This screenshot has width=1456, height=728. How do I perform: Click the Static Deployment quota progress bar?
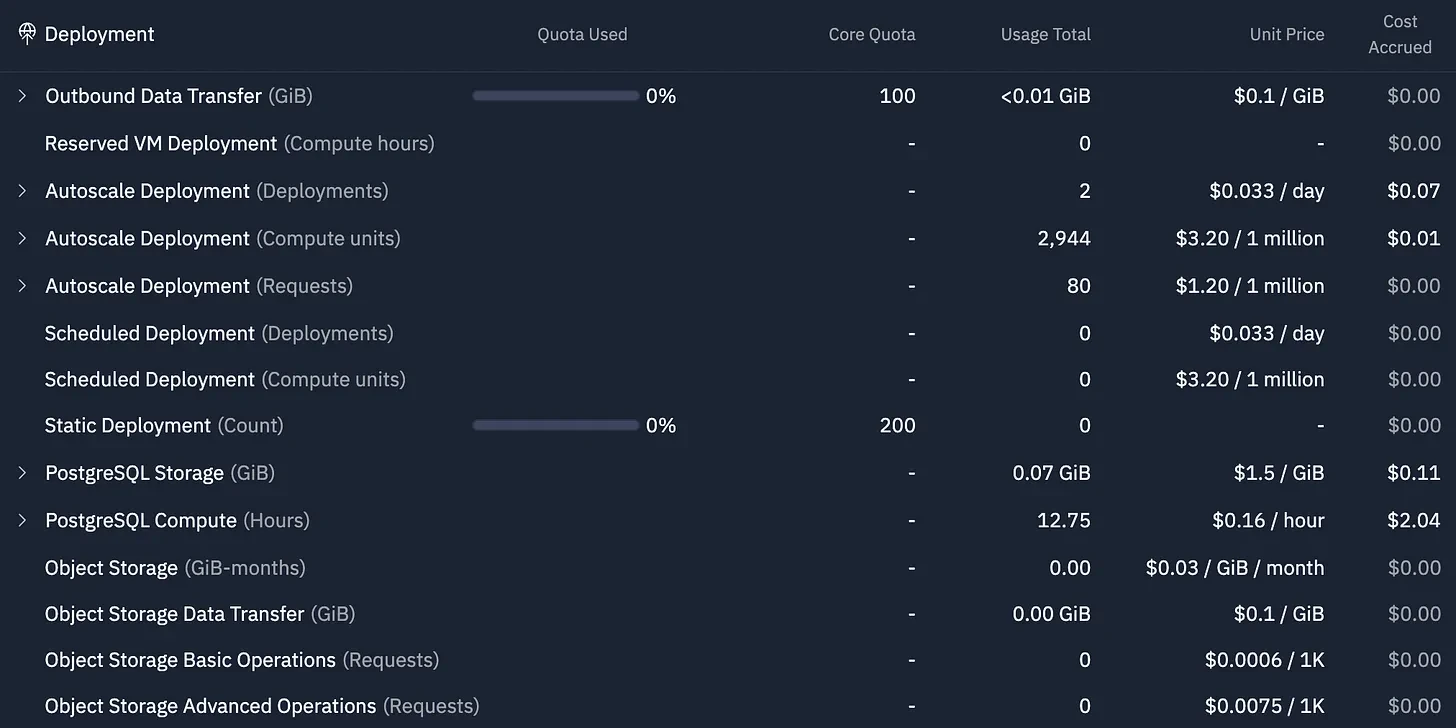coord(555,425)
